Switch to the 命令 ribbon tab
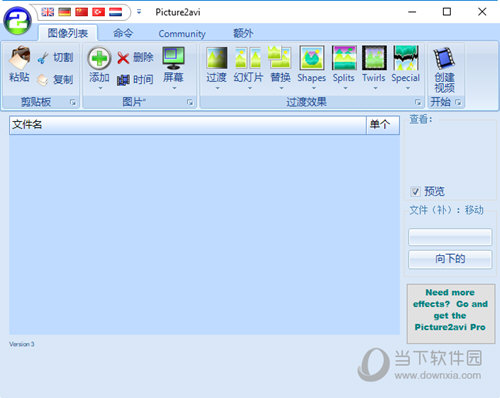500x398 pixels. click(x=123, y=33)
